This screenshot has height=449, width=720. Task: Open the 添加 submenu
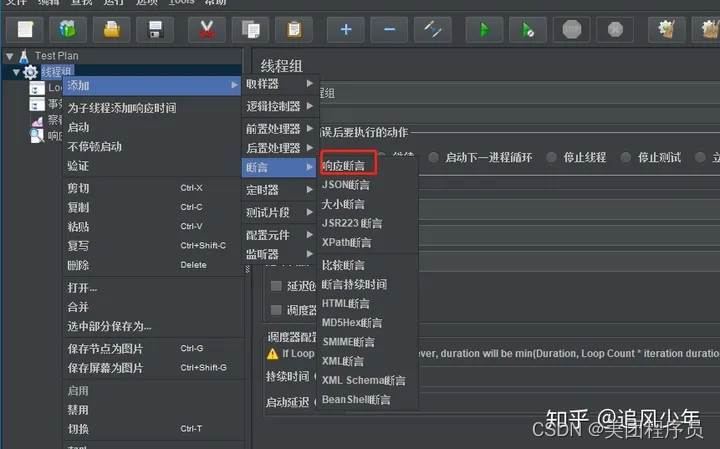pos(152,86)
